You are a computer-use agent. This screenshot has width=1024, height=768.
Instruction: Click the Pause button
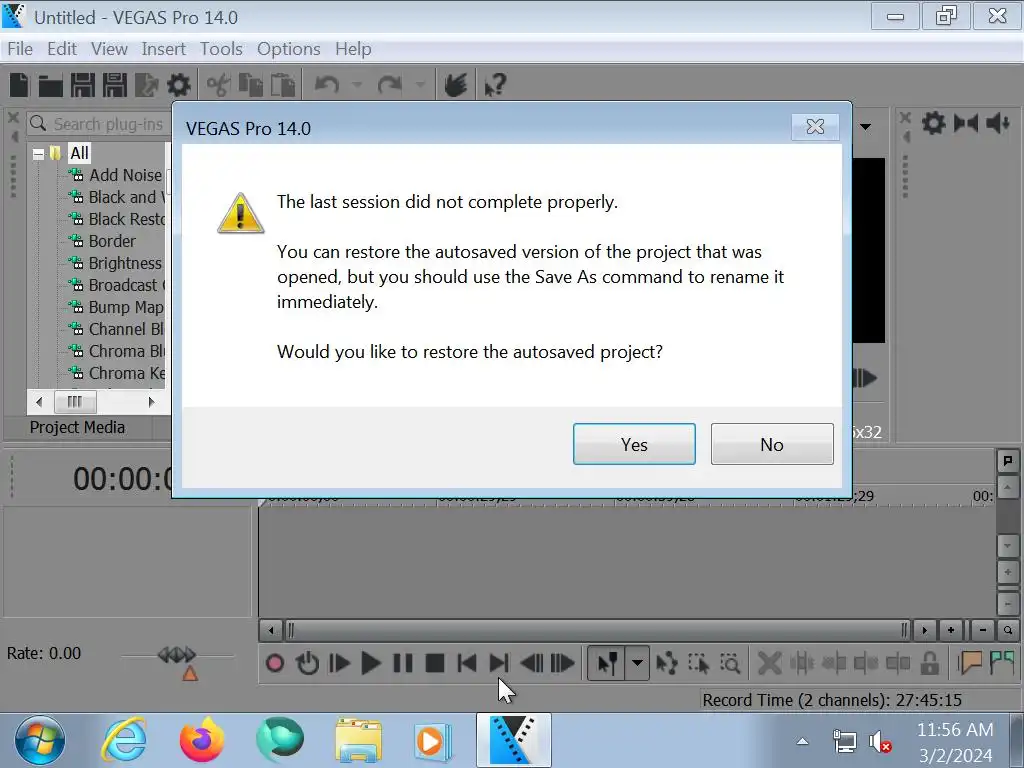click(402, 664)
